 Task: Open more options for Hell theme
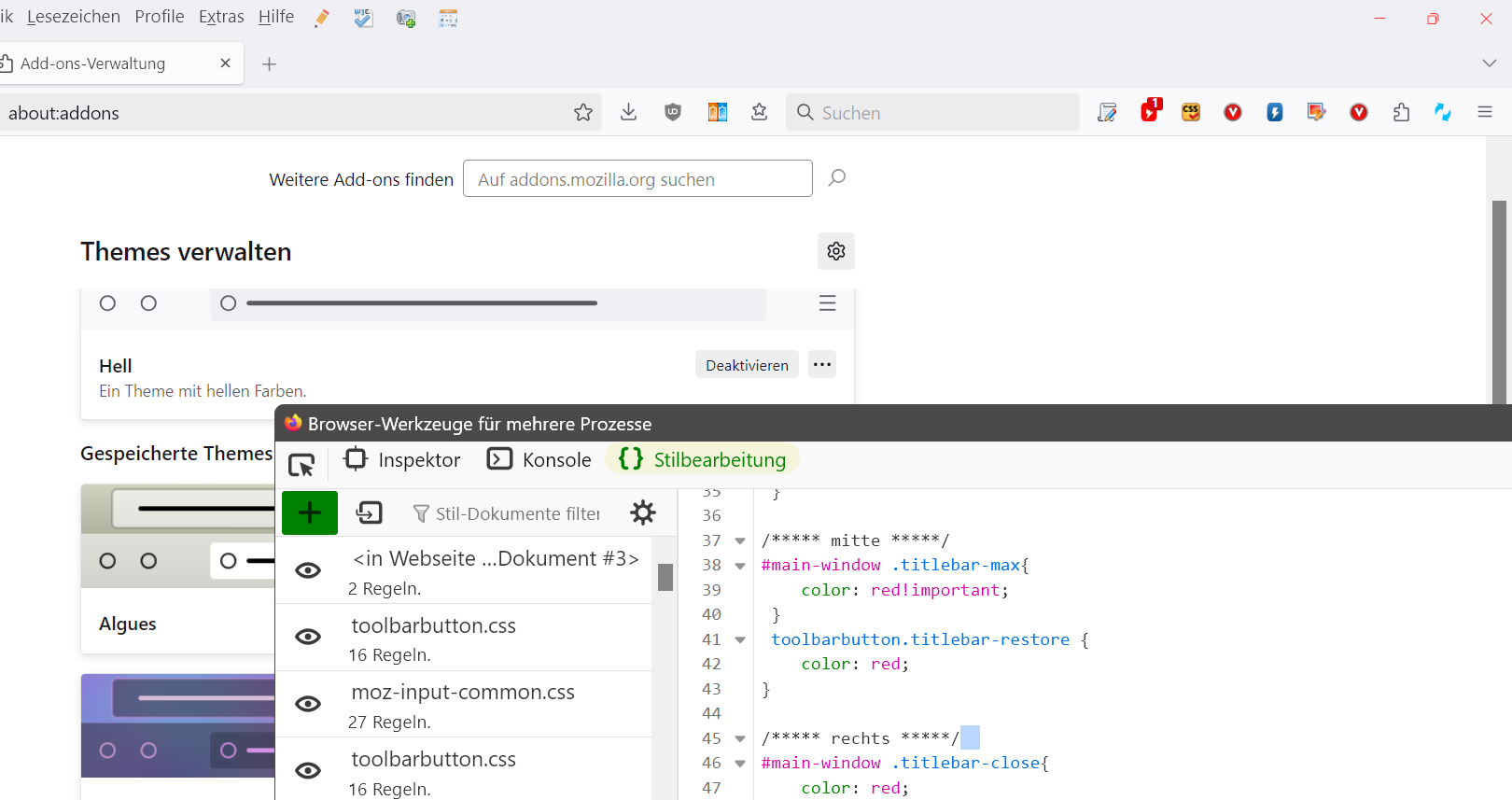[822, 364]
